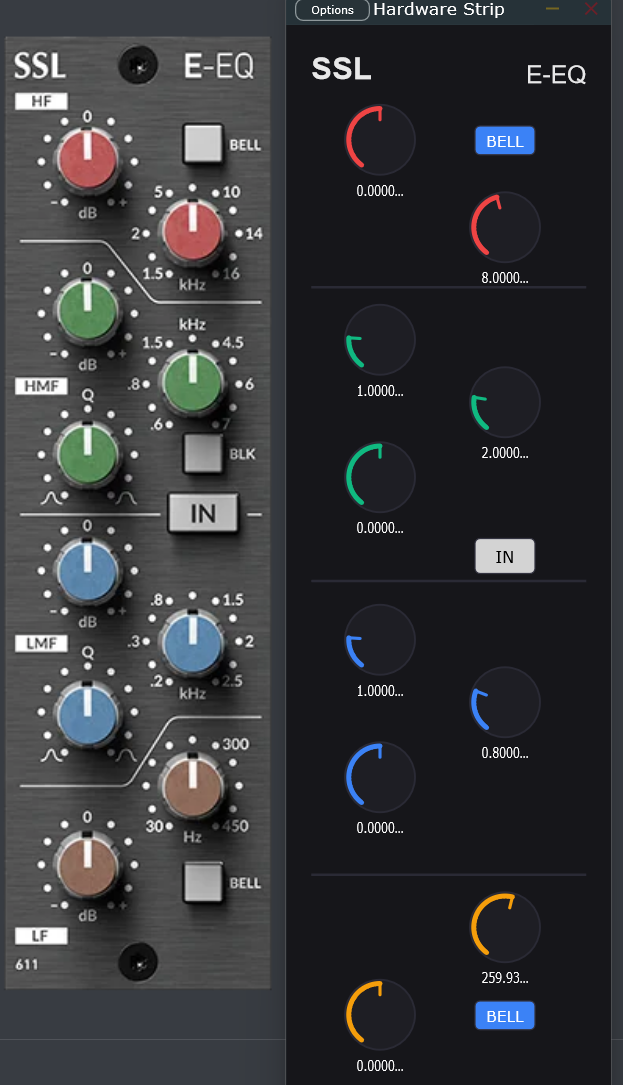The image size is (623, 1085).
Task: Toggle the blue LF BELL button in strip
Action: (x=505, y=1016)
